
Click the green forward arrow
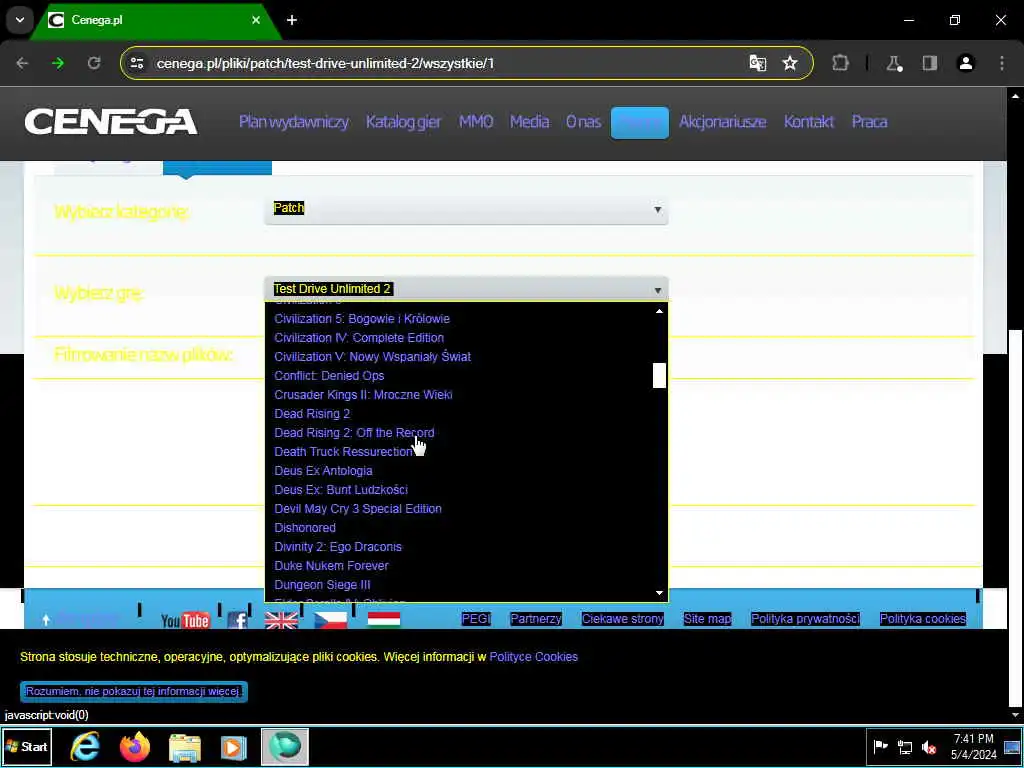tap(58, 63)
